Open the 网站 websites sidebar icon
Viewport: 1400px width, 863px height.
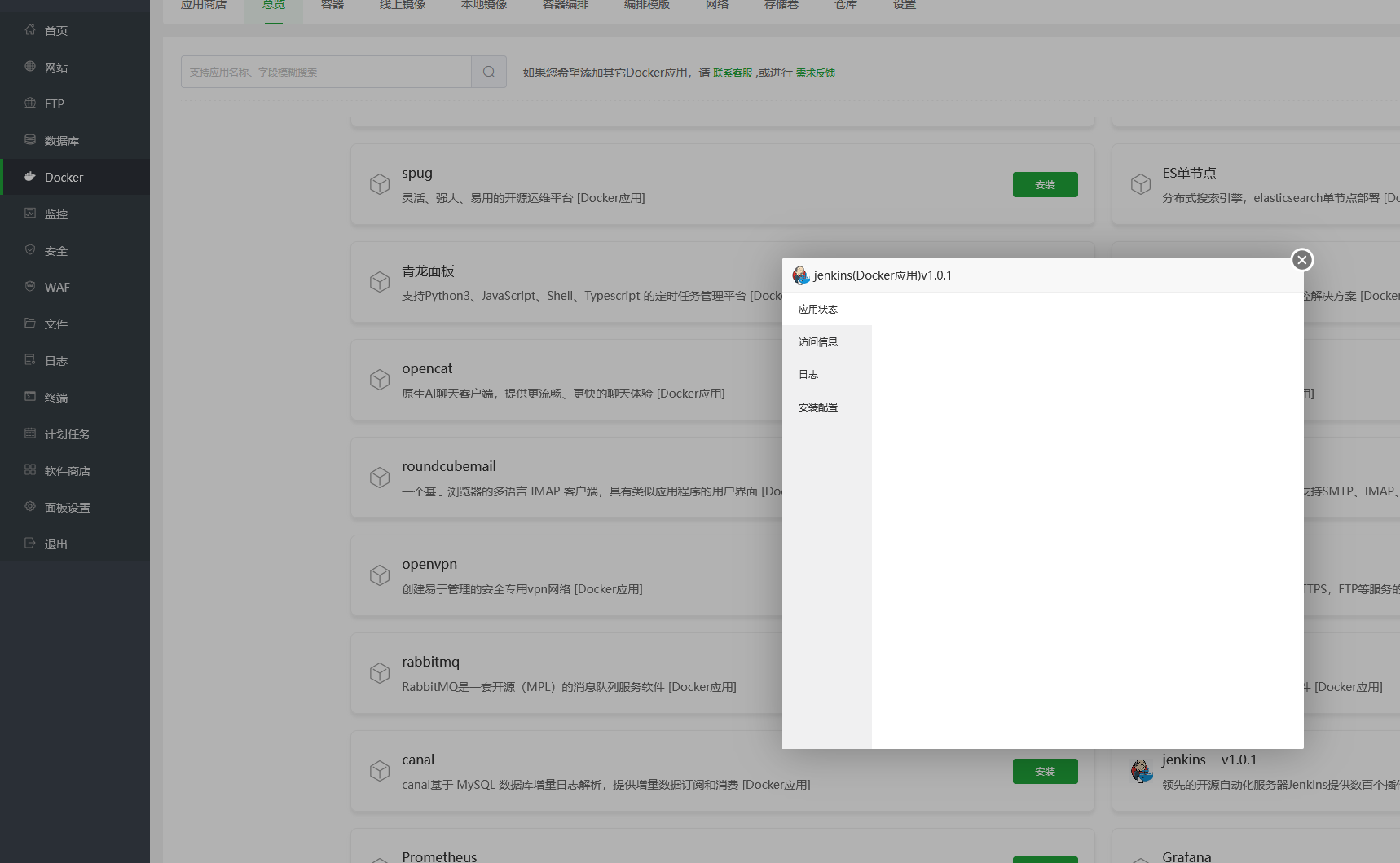tap(30, 67)
